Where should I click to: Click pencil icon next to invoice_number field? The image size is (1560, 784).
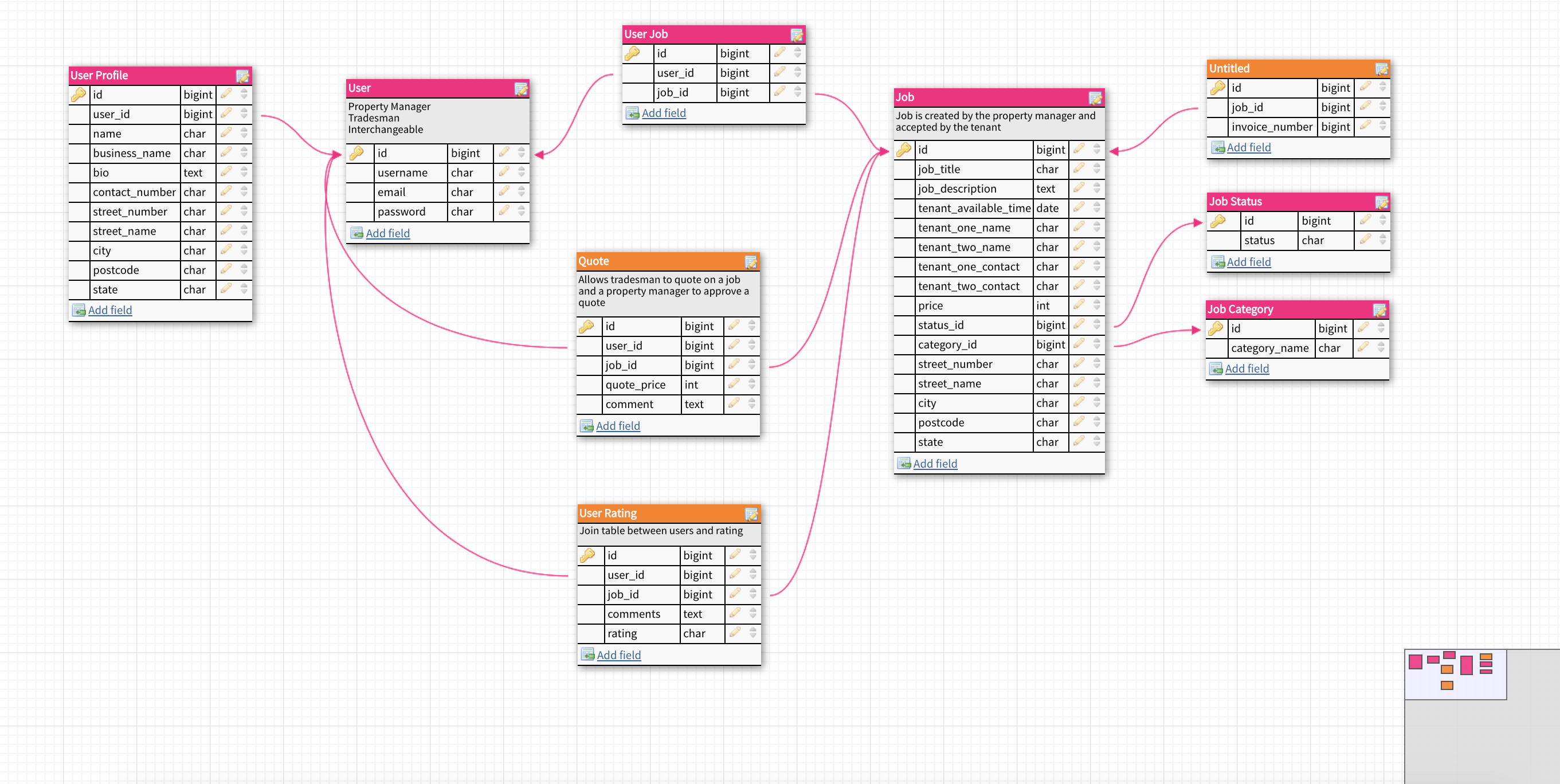1365,126
